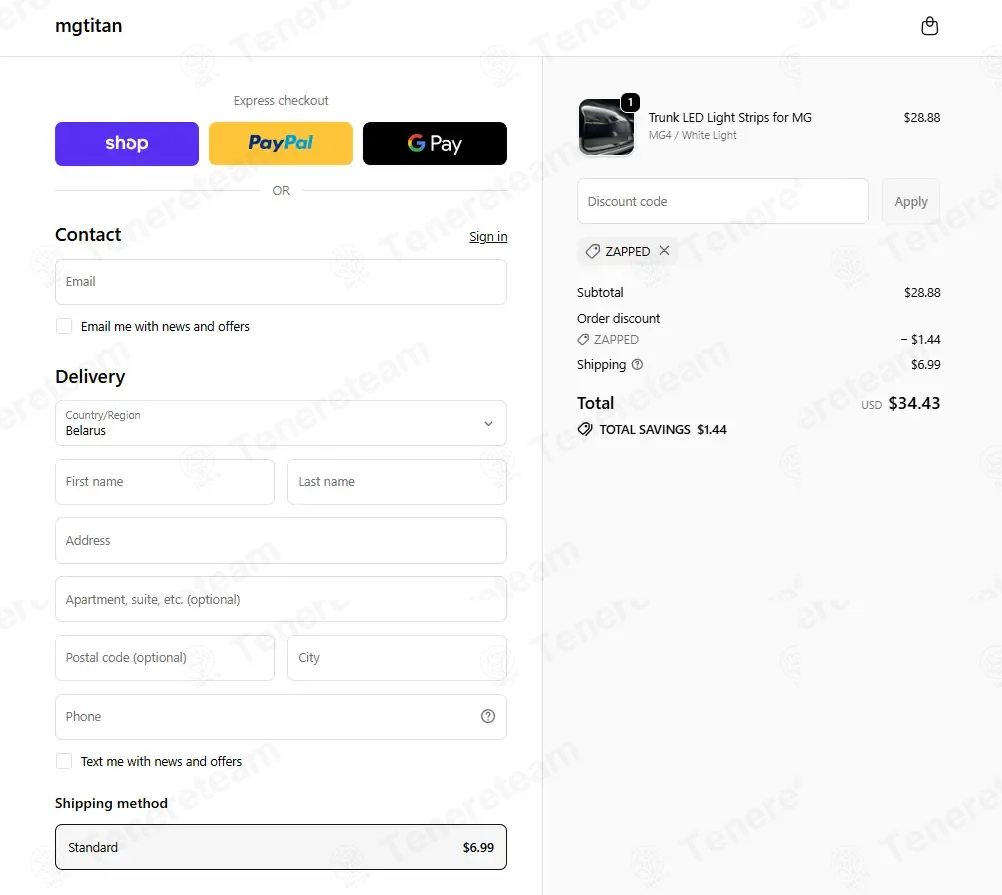Click into the Email input field
The image size is (1002, 895).
[281, 282]
